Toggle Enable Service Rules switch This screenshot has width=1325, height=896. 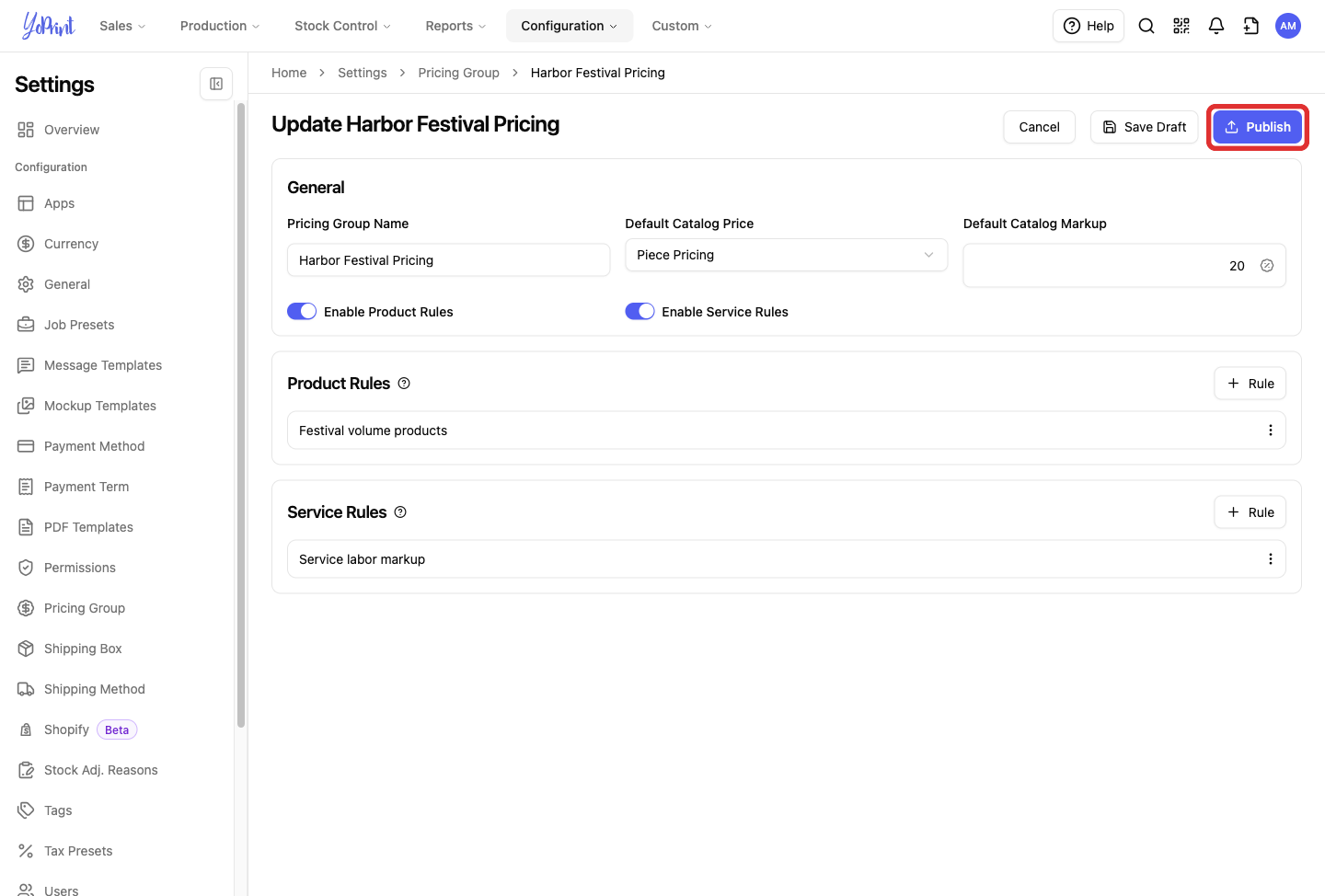(639, 312)
